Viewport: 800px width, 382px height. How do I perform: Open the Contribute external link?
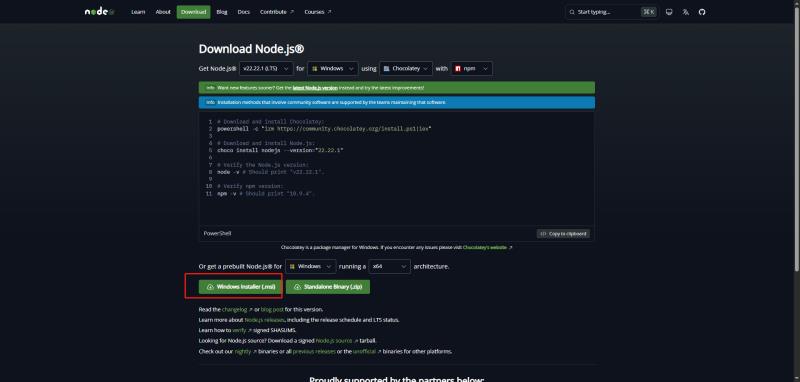[x=277, y=12]
